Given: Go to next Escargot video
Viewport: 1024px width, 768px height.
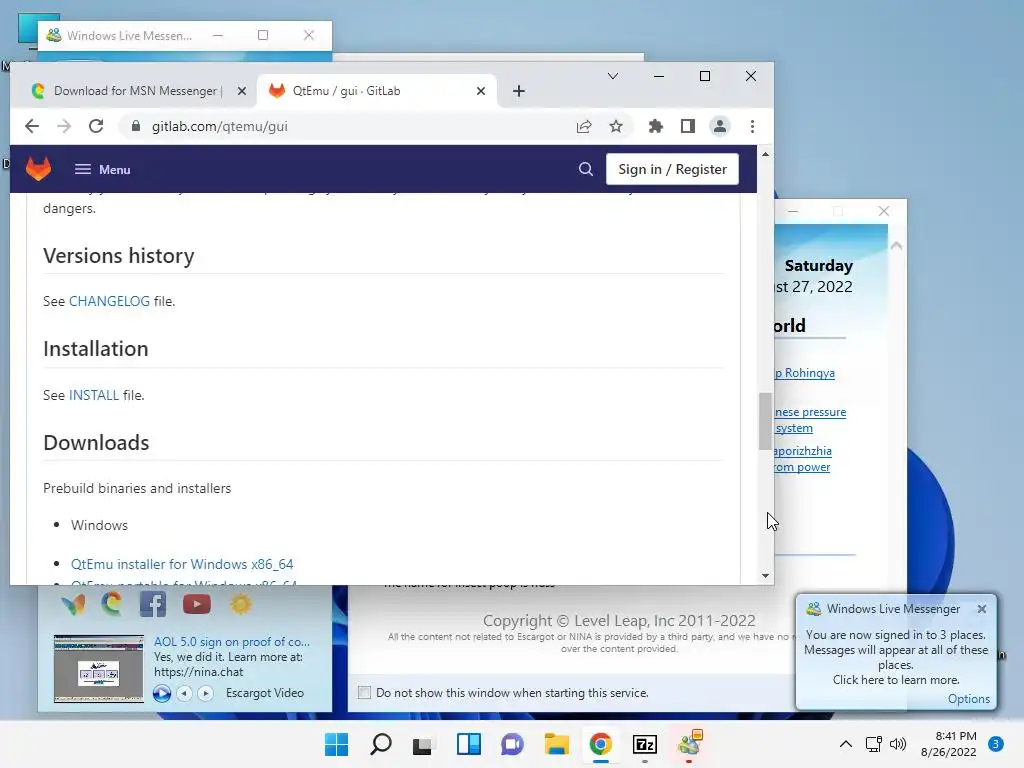Looking at the screenshot, I should coord(205,693).
